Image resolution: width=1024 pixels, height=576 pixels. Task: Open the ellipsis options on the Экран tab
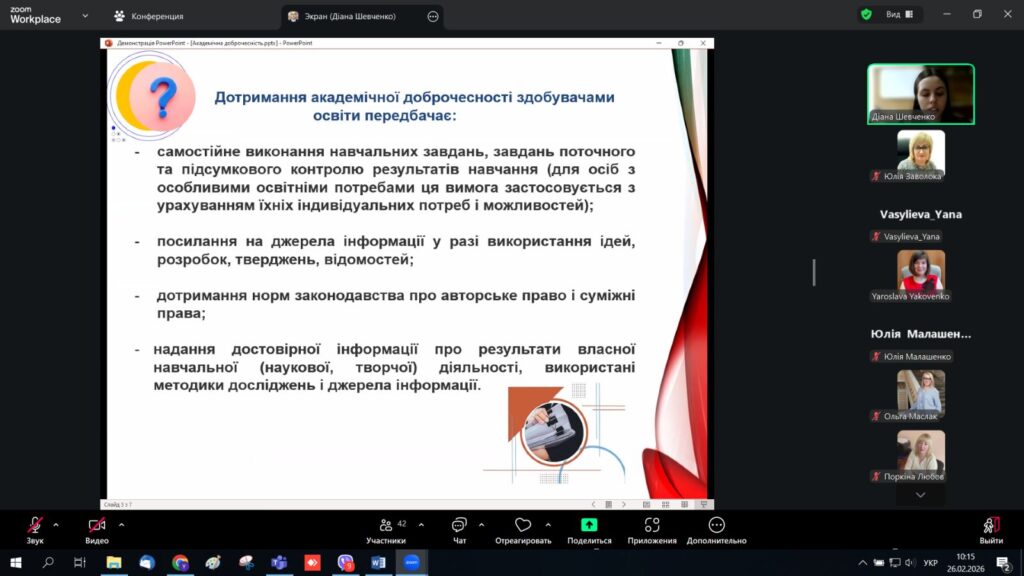(432, 16)
